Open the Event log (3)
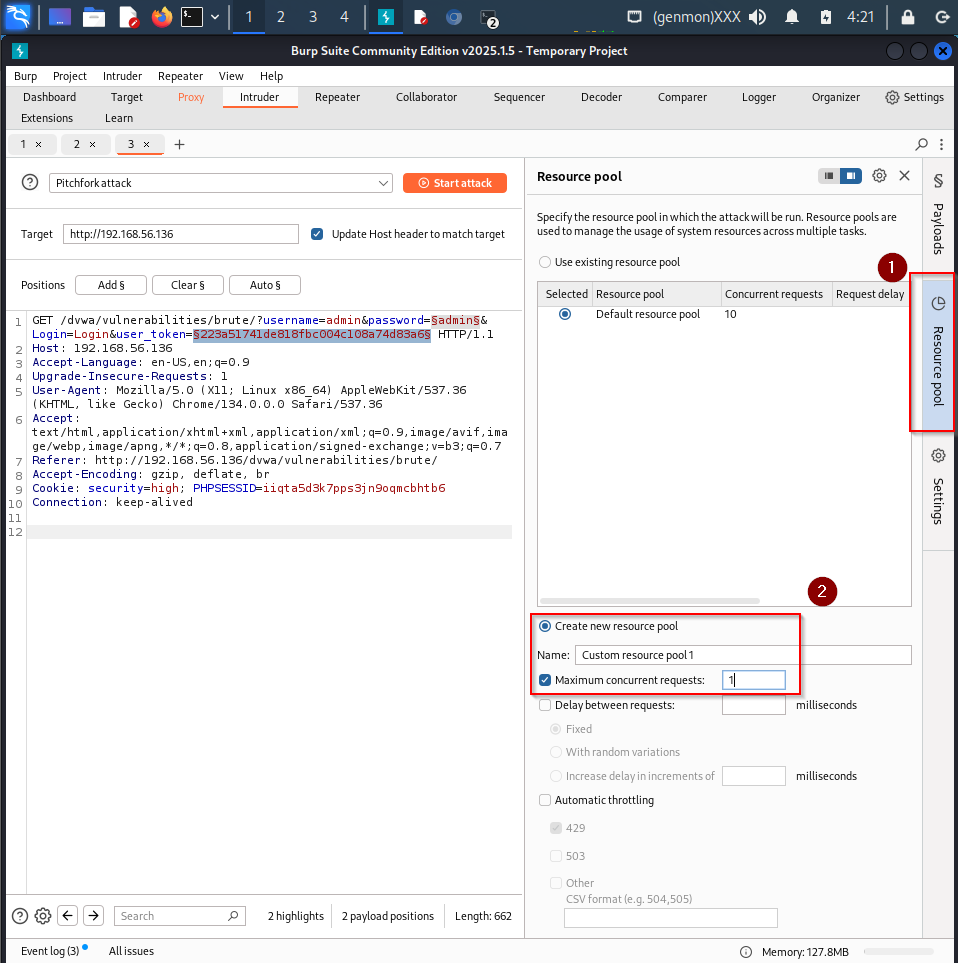Screen dimensions: 958x963 coord(50,951)
